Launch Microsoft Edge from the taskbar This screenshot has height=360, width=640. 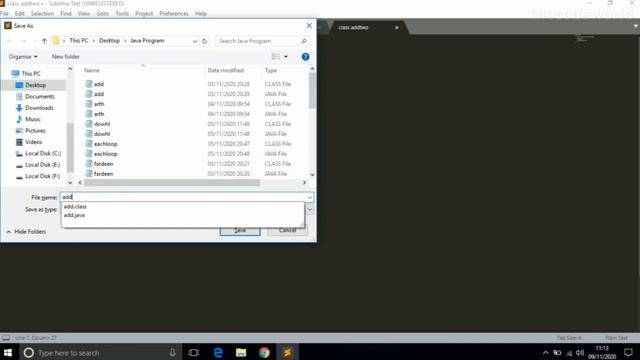click(x=218, y=352)
